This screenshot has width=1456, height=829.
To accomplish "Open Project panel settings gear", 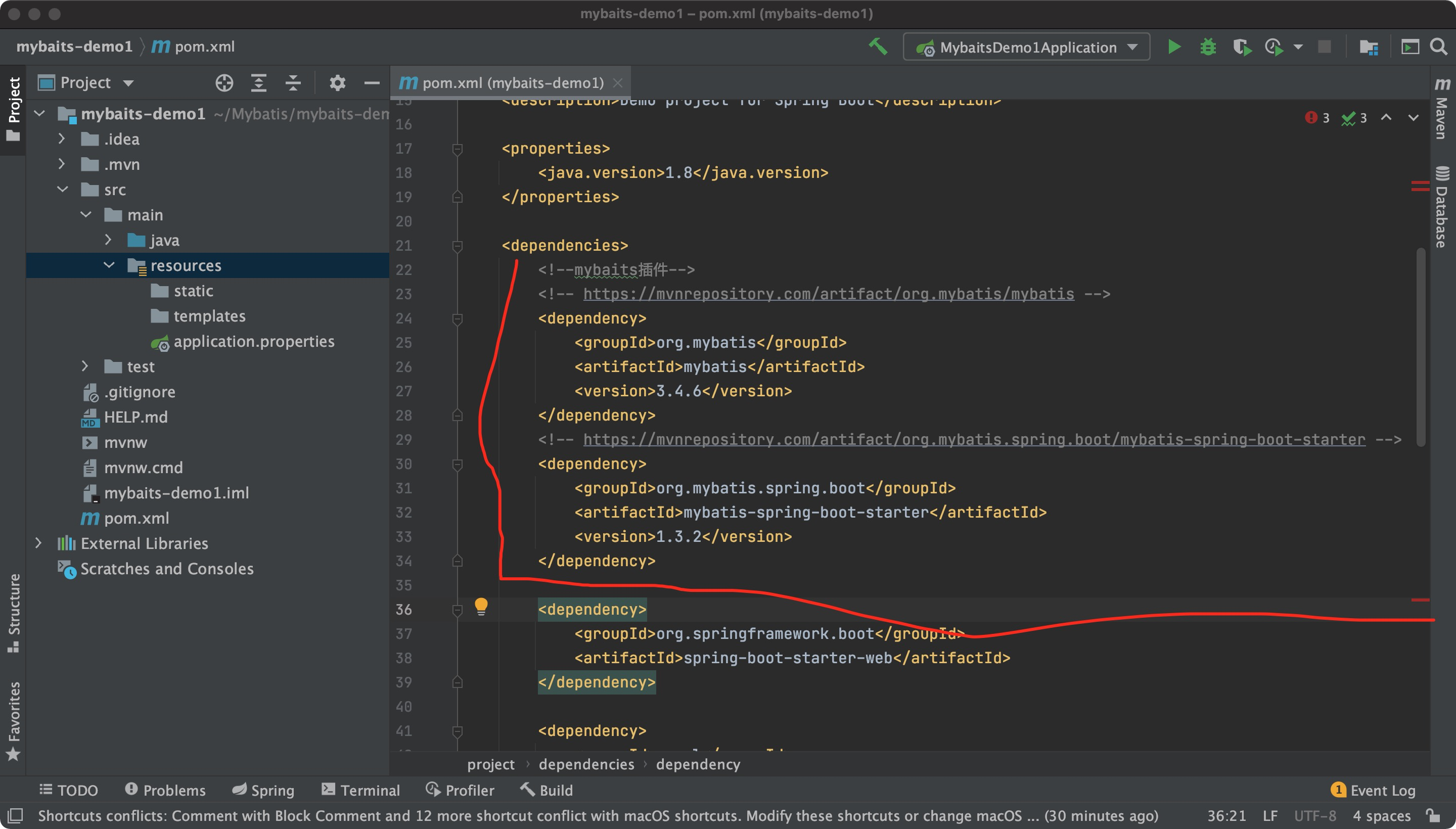I will point(337,83).
